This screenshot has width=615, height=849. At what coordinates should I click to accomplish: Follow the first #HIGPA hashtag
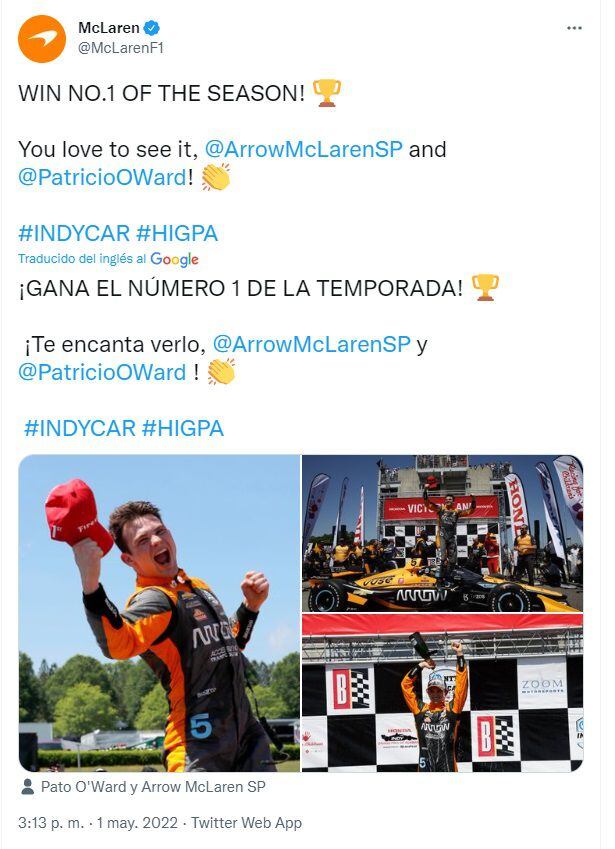pos(177,234)
